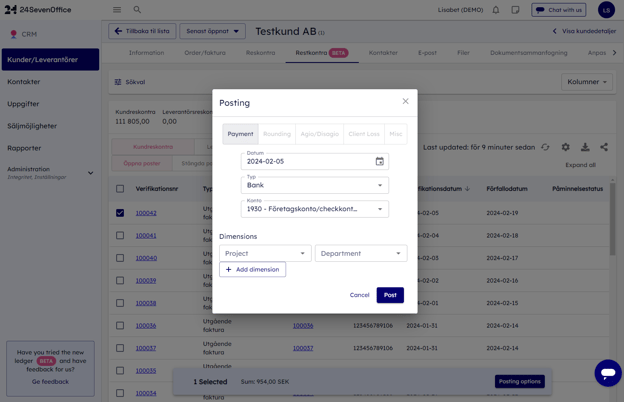Switch to the Rounding tab

pyautogui.click(x=277, y=134)
